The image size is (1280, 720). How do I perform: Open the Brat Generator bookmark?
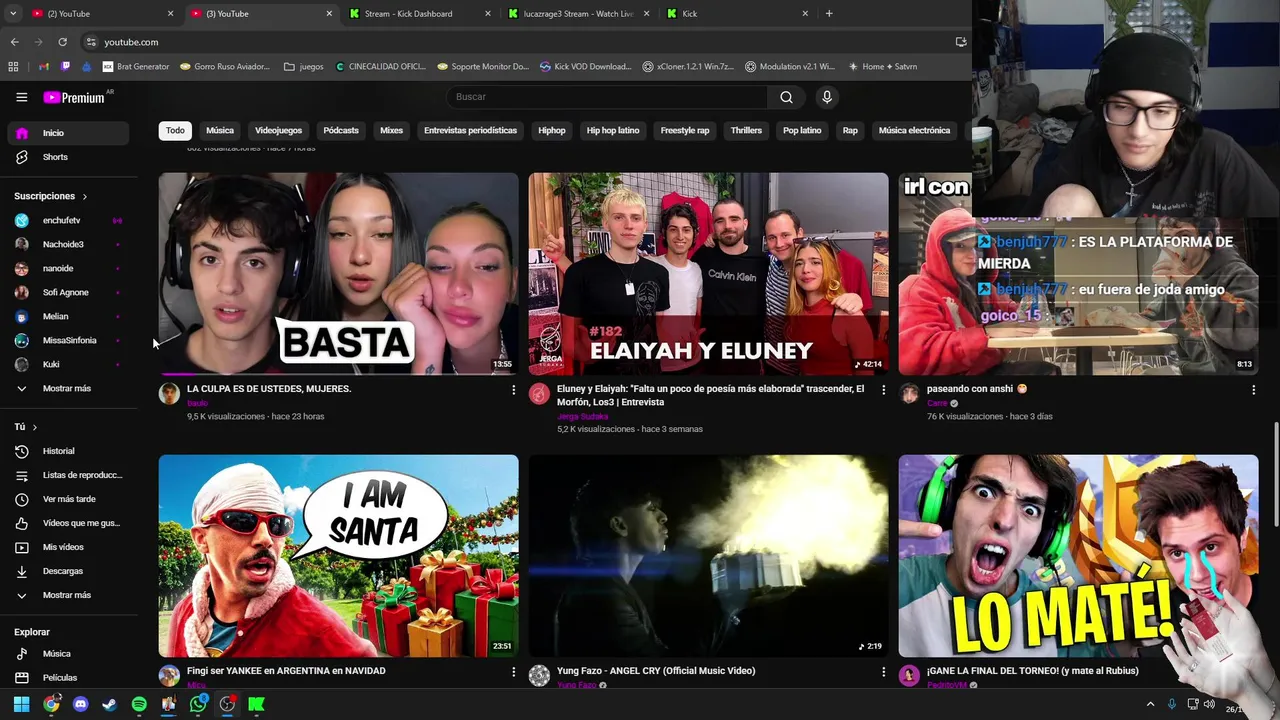136,67
